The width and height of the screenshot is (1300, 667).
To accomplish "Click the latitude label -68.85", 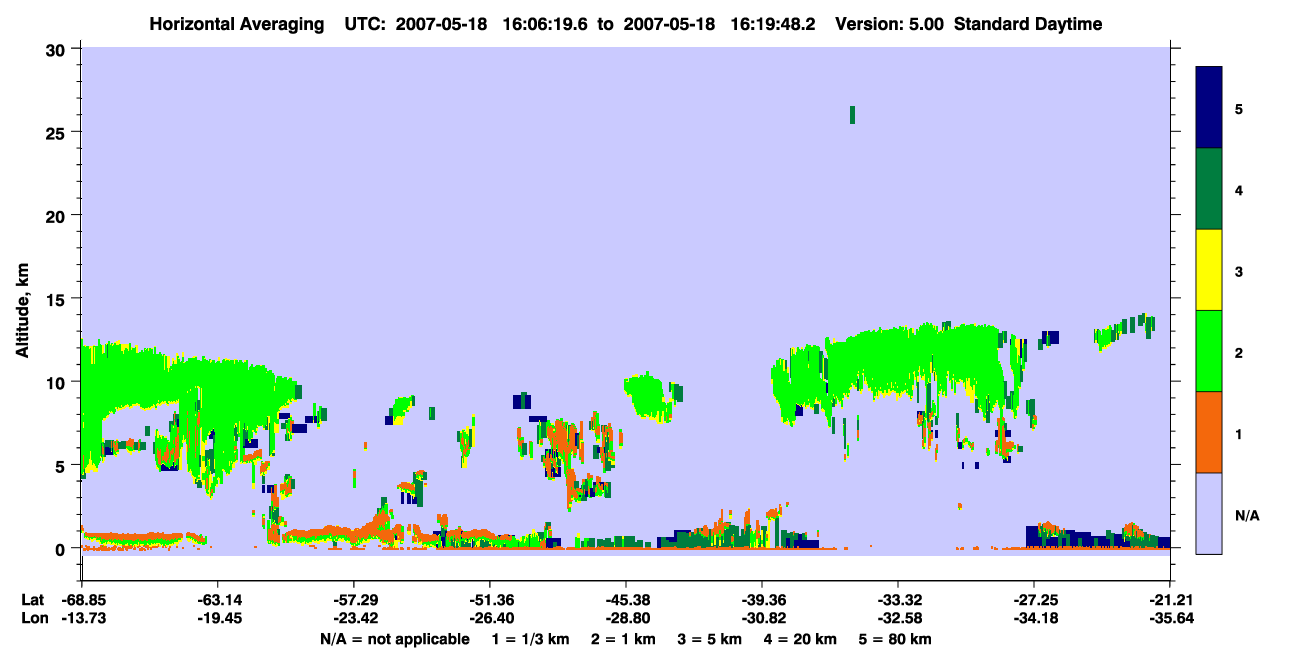I will tap(82, 600).
